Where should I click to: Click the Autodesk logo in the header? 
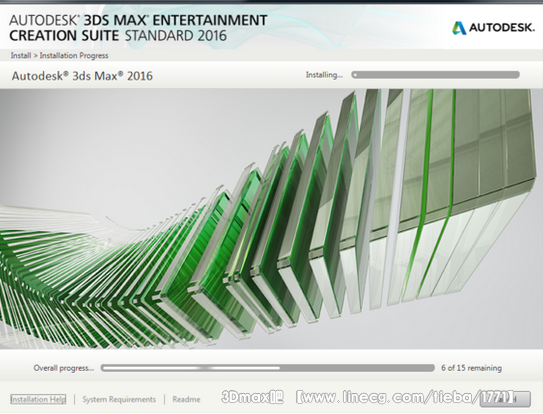point(493,28)
